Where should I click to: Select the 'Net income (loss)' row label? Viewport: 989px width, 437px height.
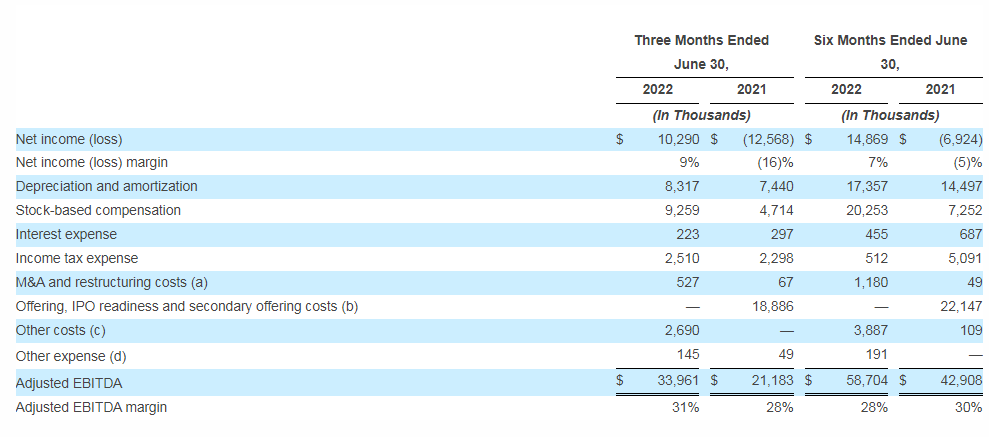pyautogui.click(x=69, y=139)
